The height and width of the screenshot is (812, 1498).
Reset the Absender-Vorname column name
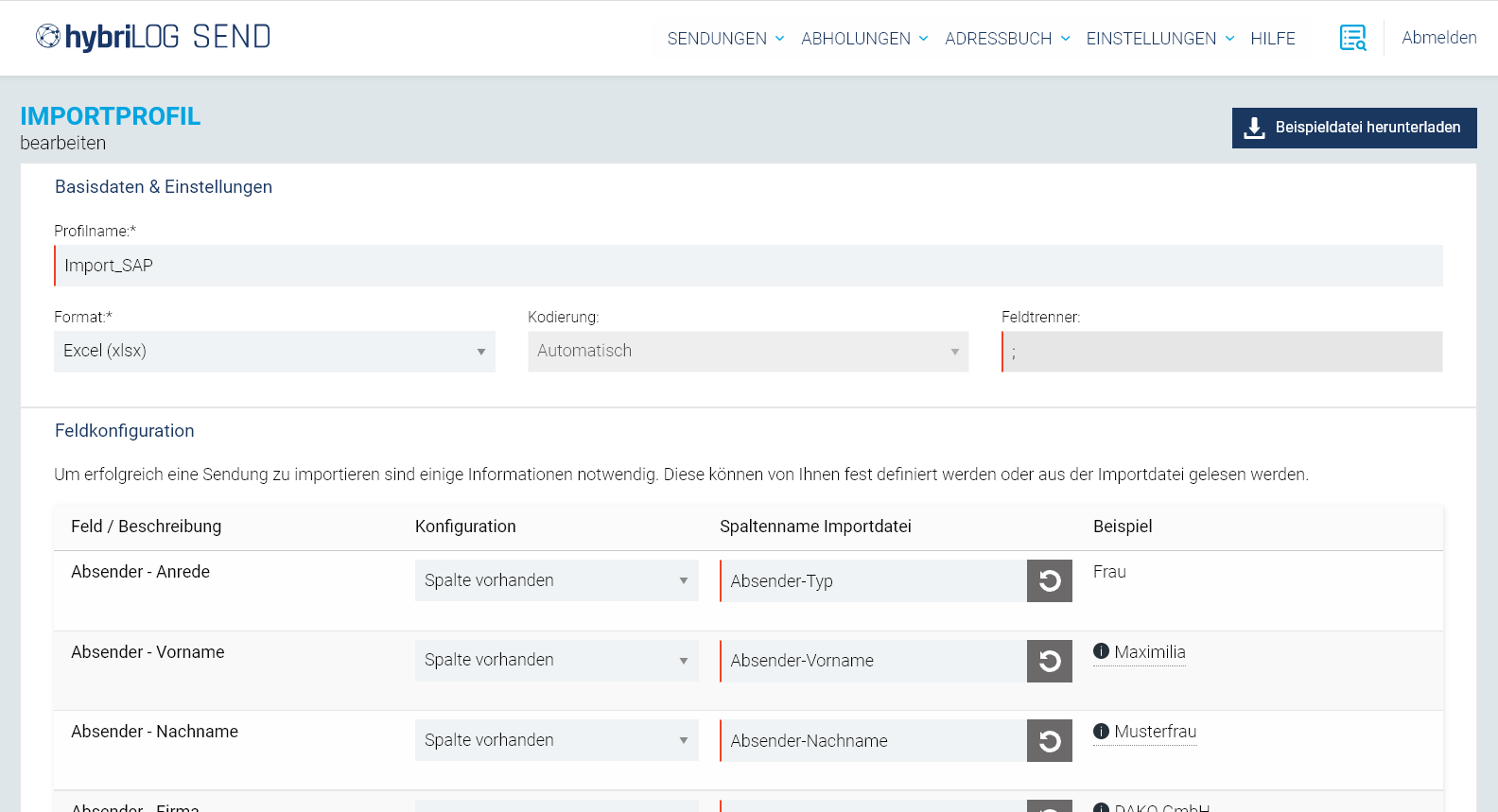[x=1050, y=661]
